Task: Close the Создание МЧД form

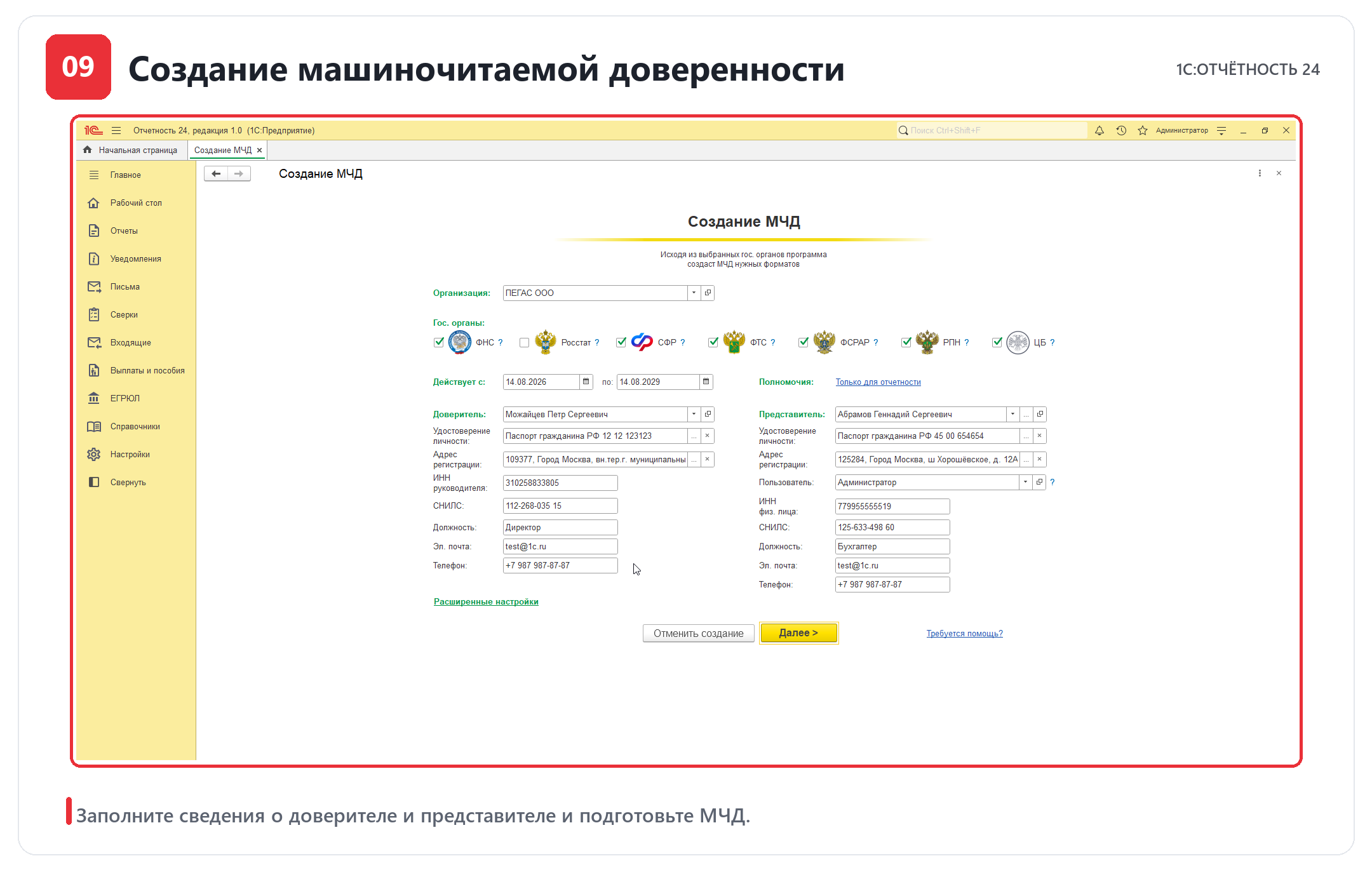Action: pos(1279,173)
